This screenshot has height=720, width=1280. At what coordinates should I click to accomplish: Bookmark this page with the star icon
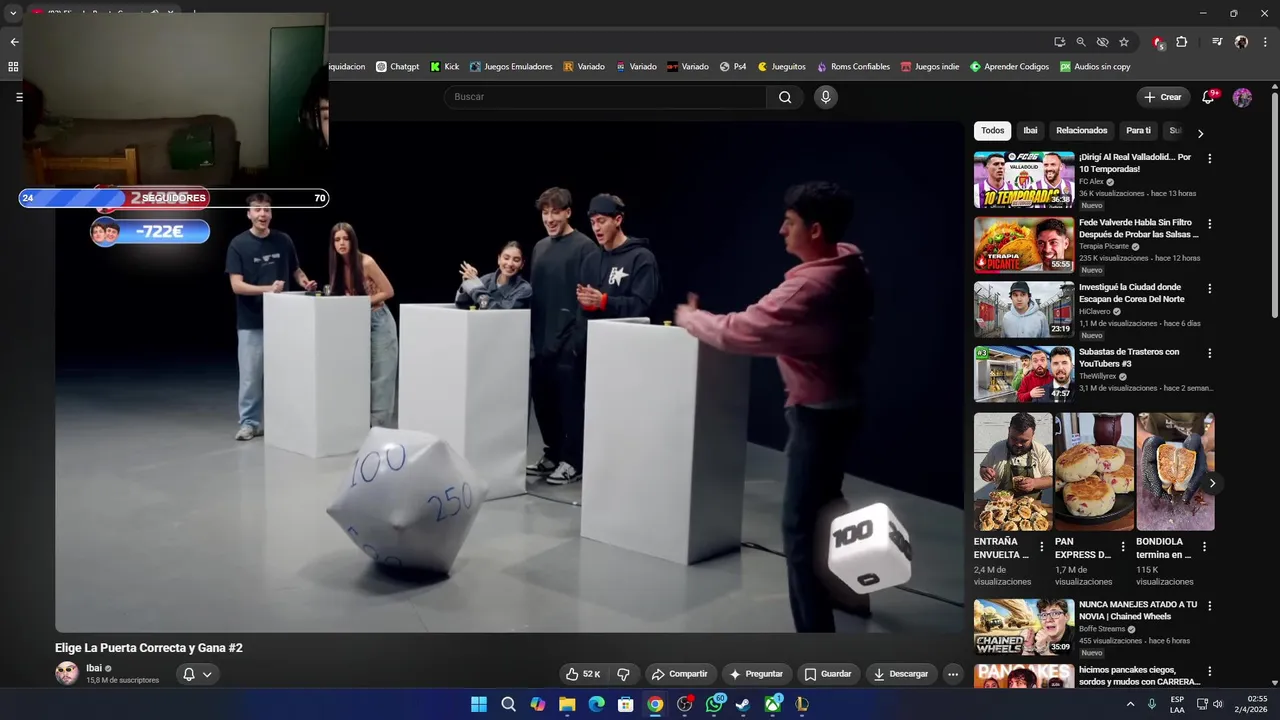point(1124,42)
